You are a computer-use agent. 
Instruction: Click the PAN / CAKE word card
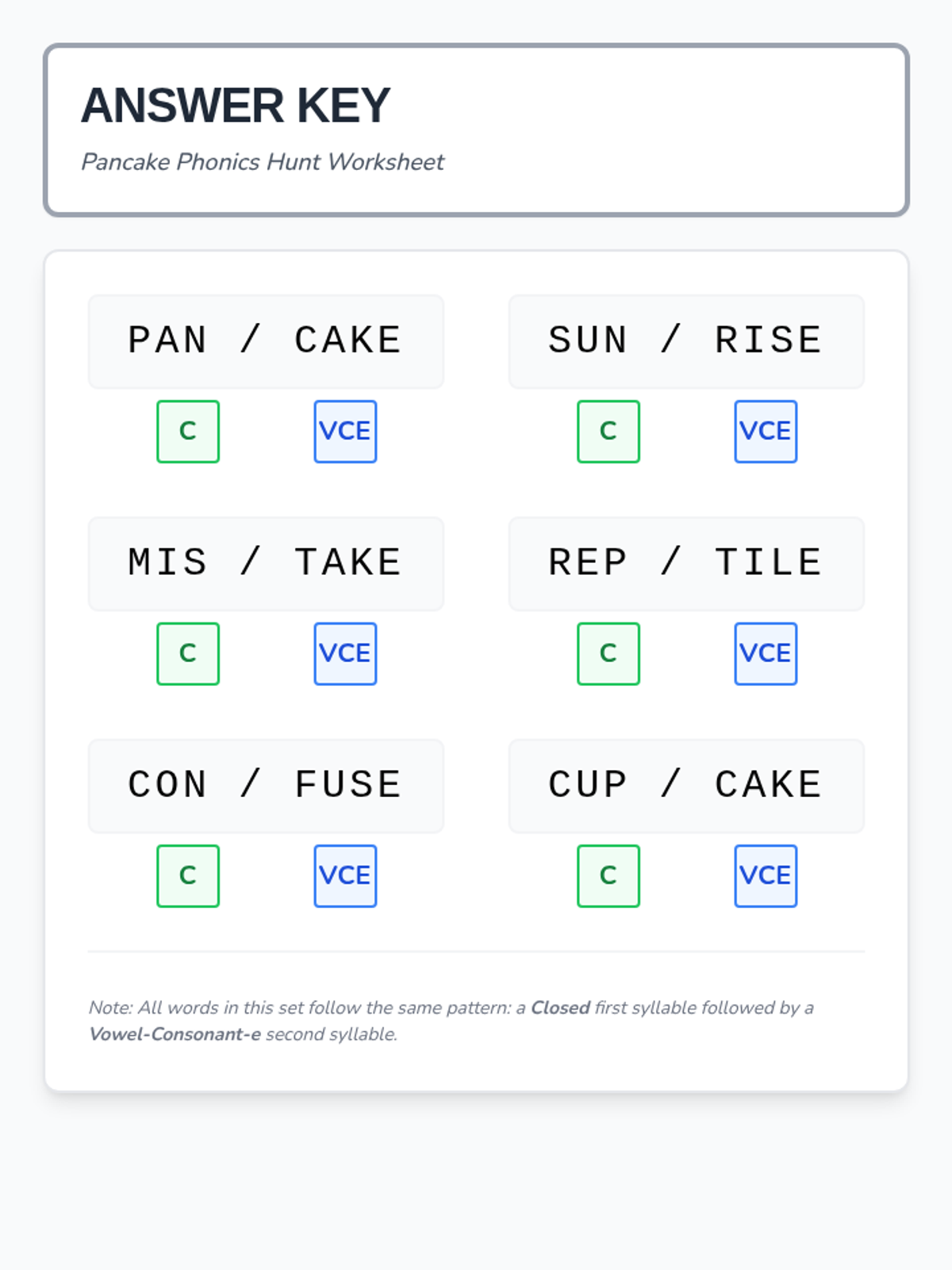click(x=266, y=341)
